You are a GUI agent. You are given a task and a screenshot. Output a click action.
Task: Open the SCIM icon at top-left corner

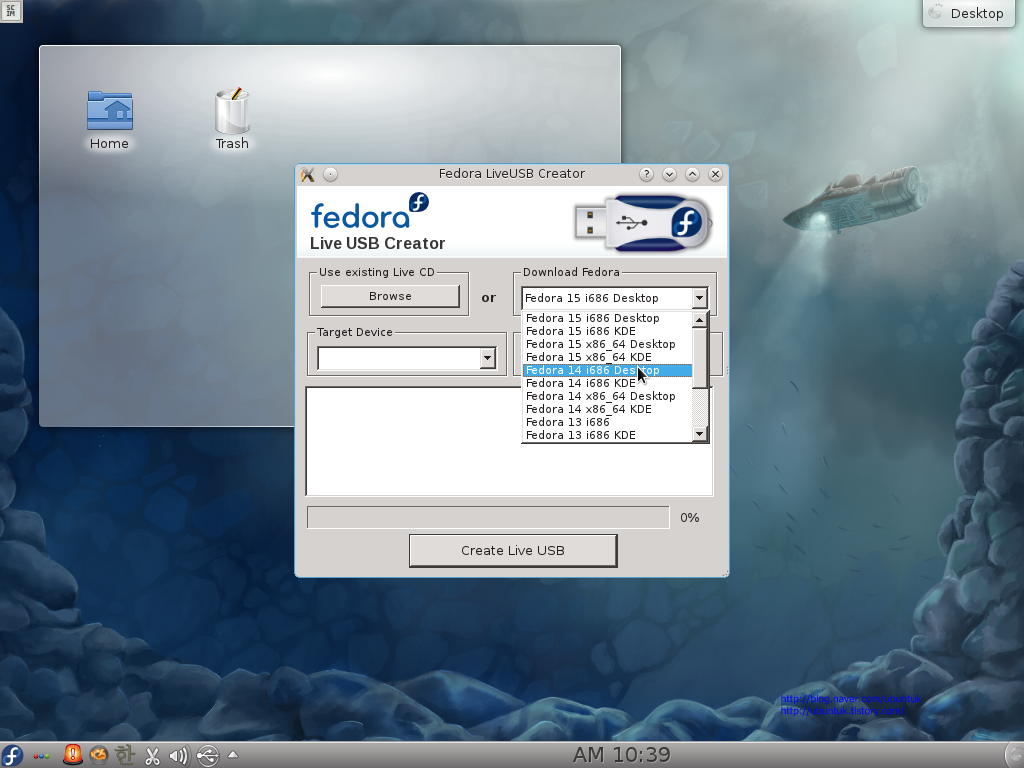11,10
